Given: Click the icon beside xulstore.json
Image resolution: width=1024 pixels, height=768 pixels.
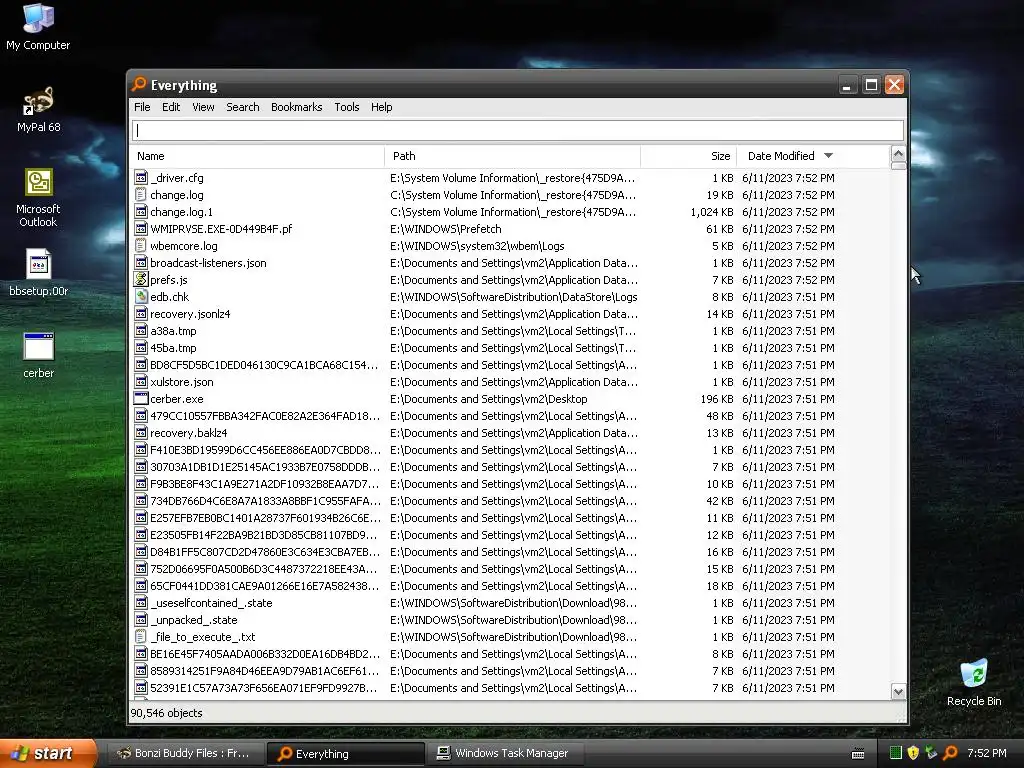Looking at the screenshot, I should [140, 381].
